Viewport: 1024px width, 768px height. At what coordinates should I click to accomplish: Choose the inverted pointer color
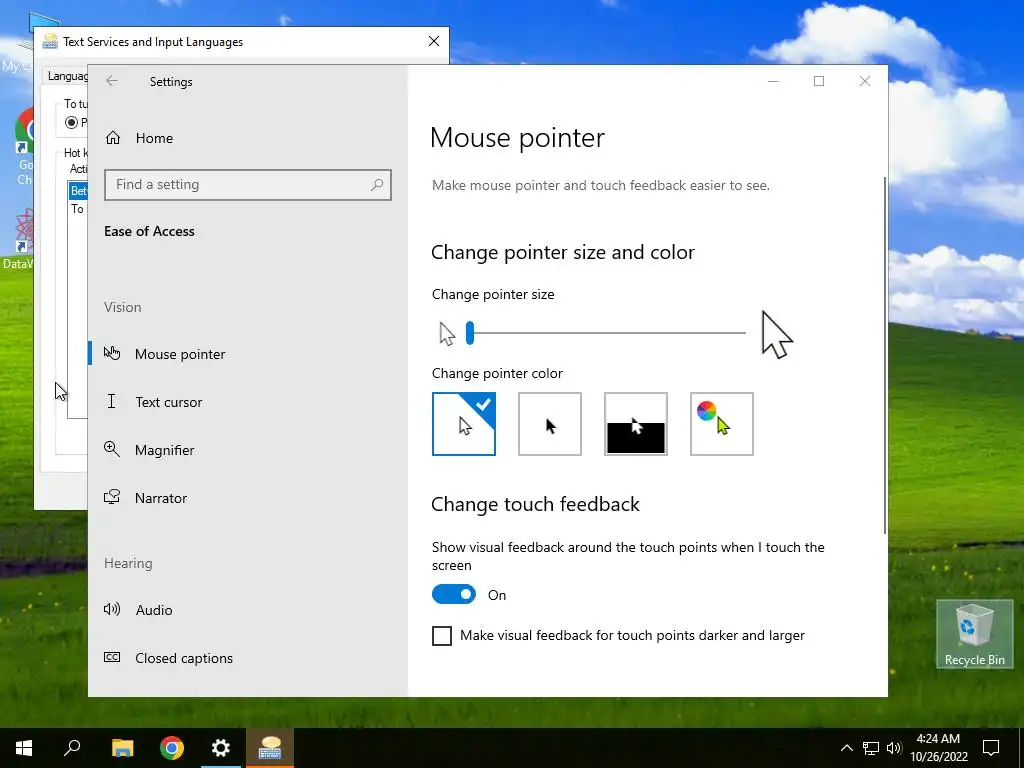click(636, 424)
